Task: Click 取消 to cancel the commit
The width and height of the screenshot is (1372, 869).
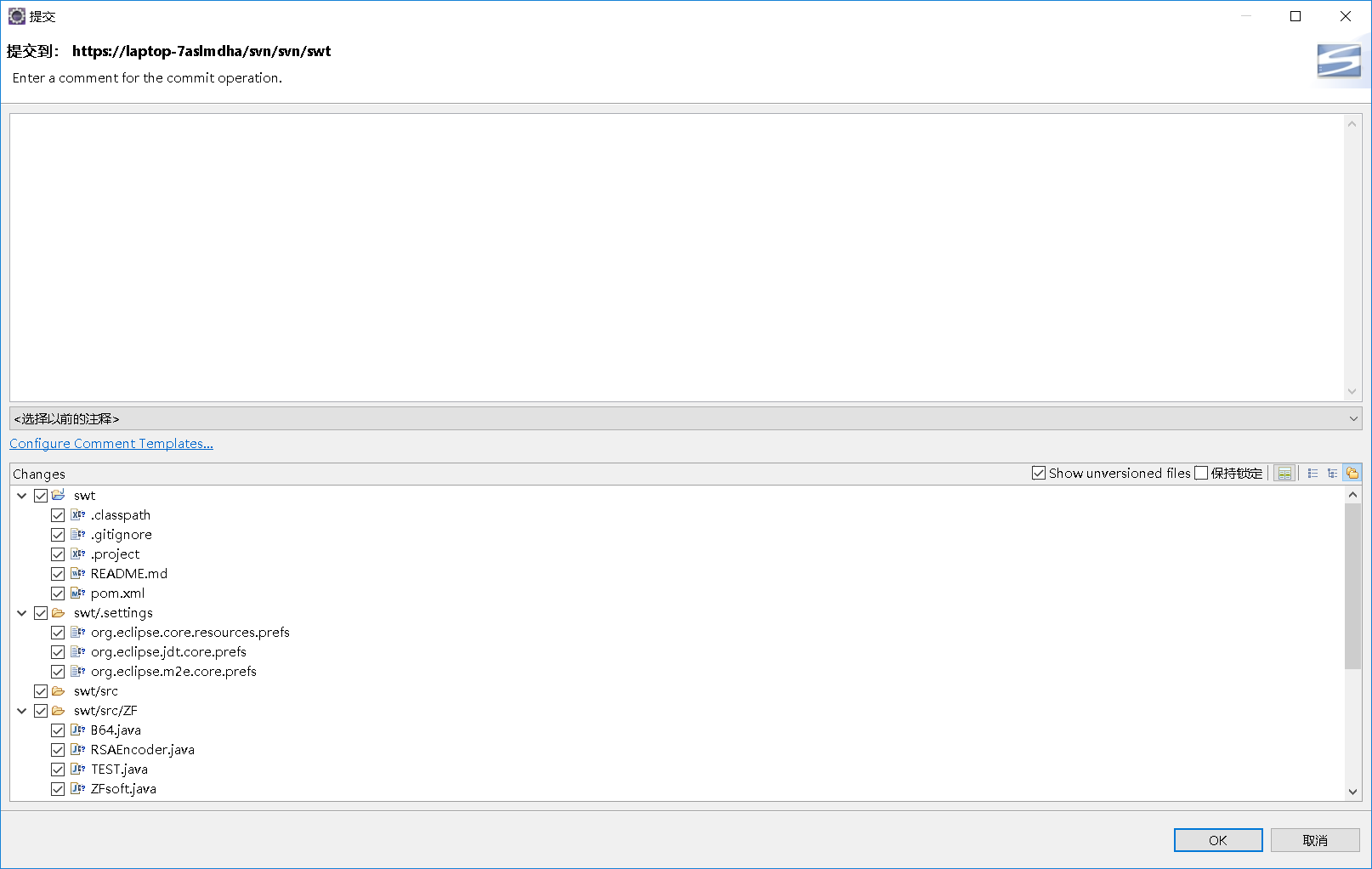Action: 1315,839
